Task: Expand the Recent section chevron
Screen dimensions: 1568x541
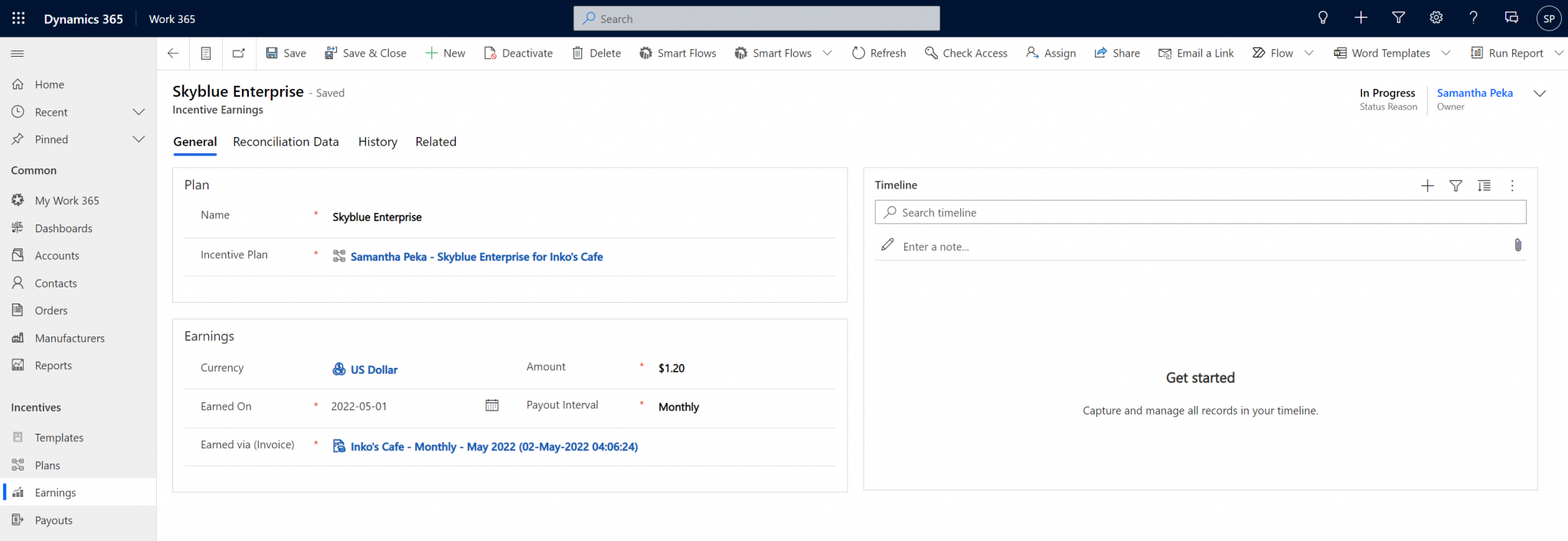Action: point(139,112)
